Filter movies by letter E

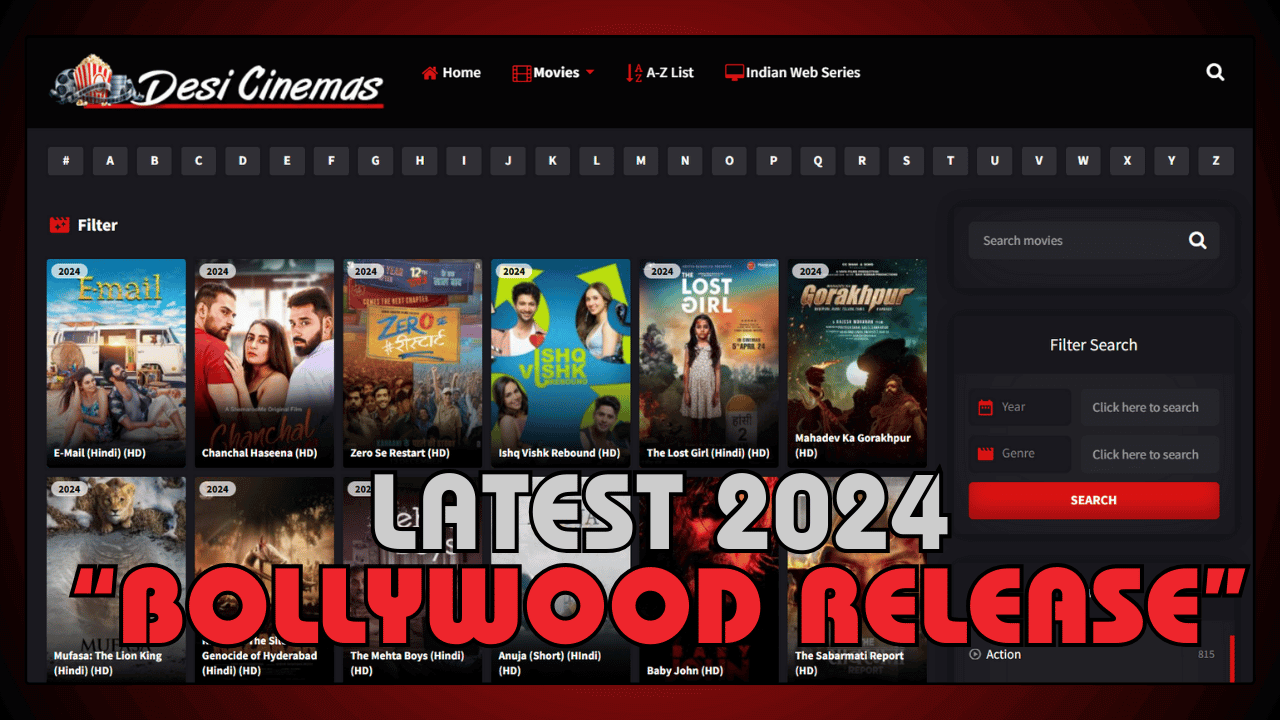[287, 161]
